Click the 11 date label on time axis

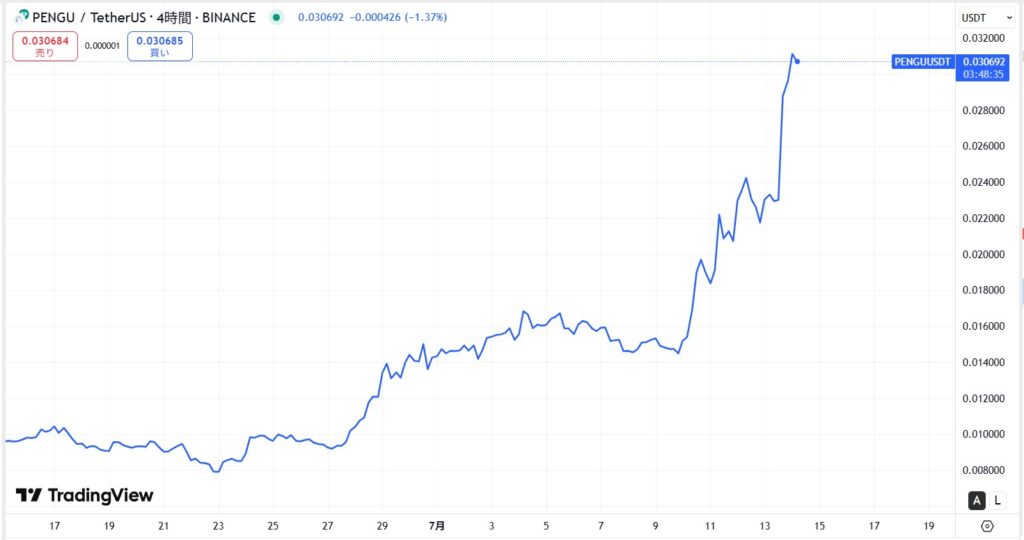(x=710, y=526)
